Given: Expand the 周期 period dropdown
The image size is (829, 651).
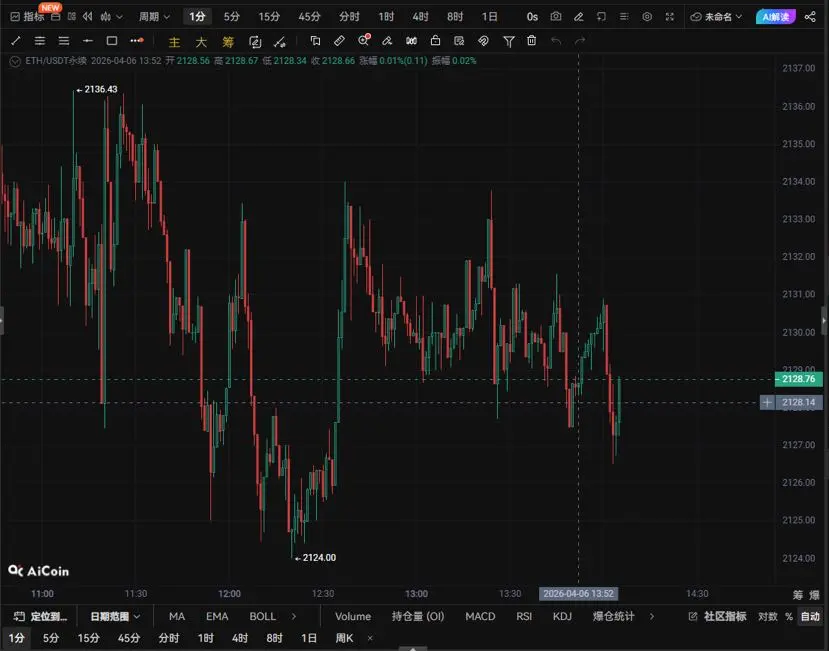Looking at the screenshot, I should point(154,17).
